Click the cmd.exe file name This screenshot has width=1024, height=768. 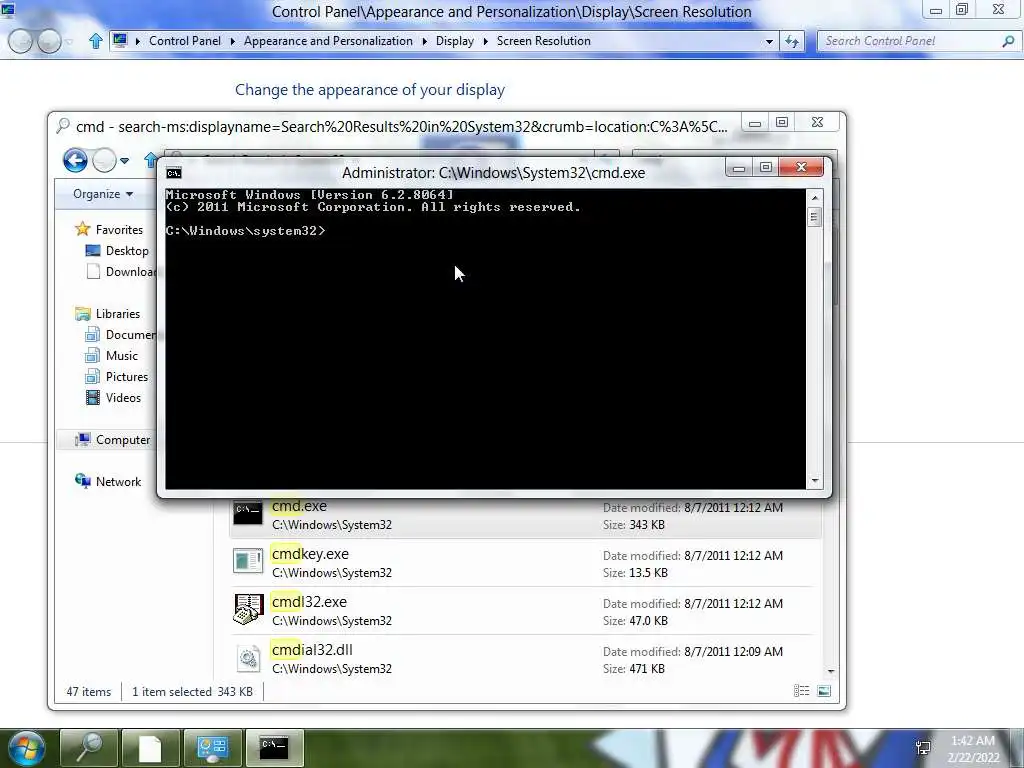299,506
